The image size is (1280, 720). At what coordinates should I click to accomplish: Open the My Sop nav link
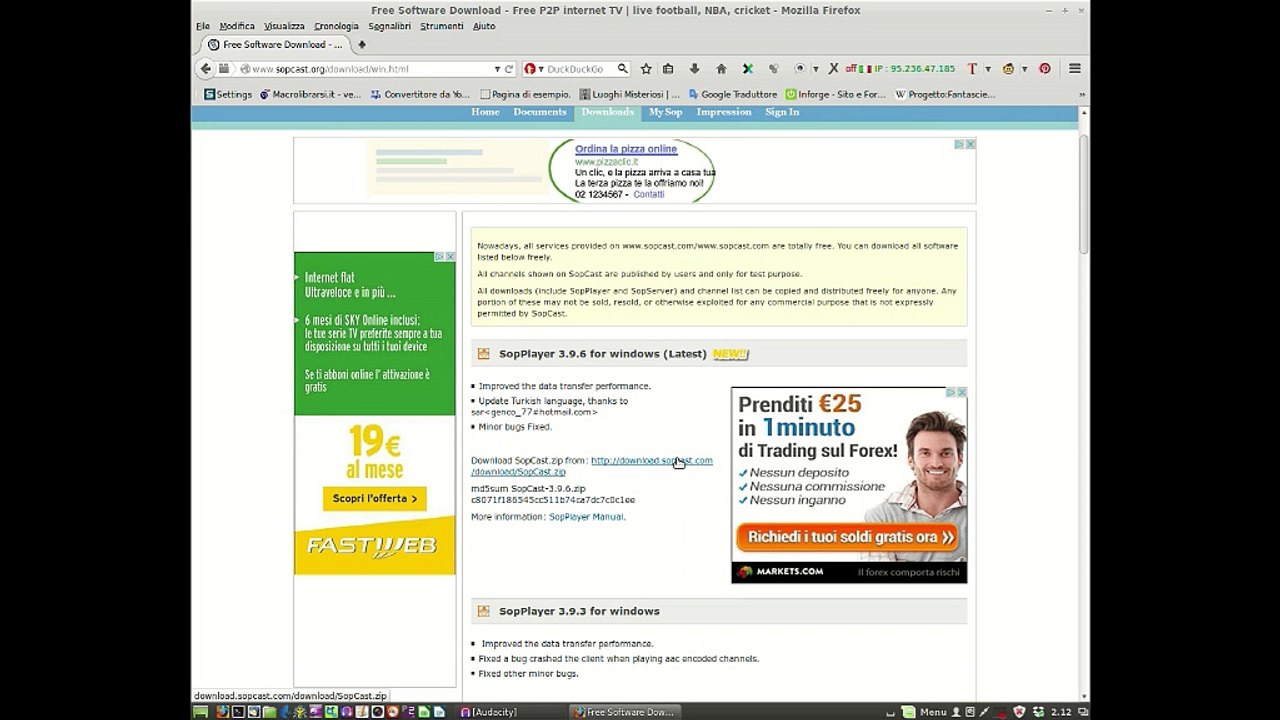click(x=665, y=112)
